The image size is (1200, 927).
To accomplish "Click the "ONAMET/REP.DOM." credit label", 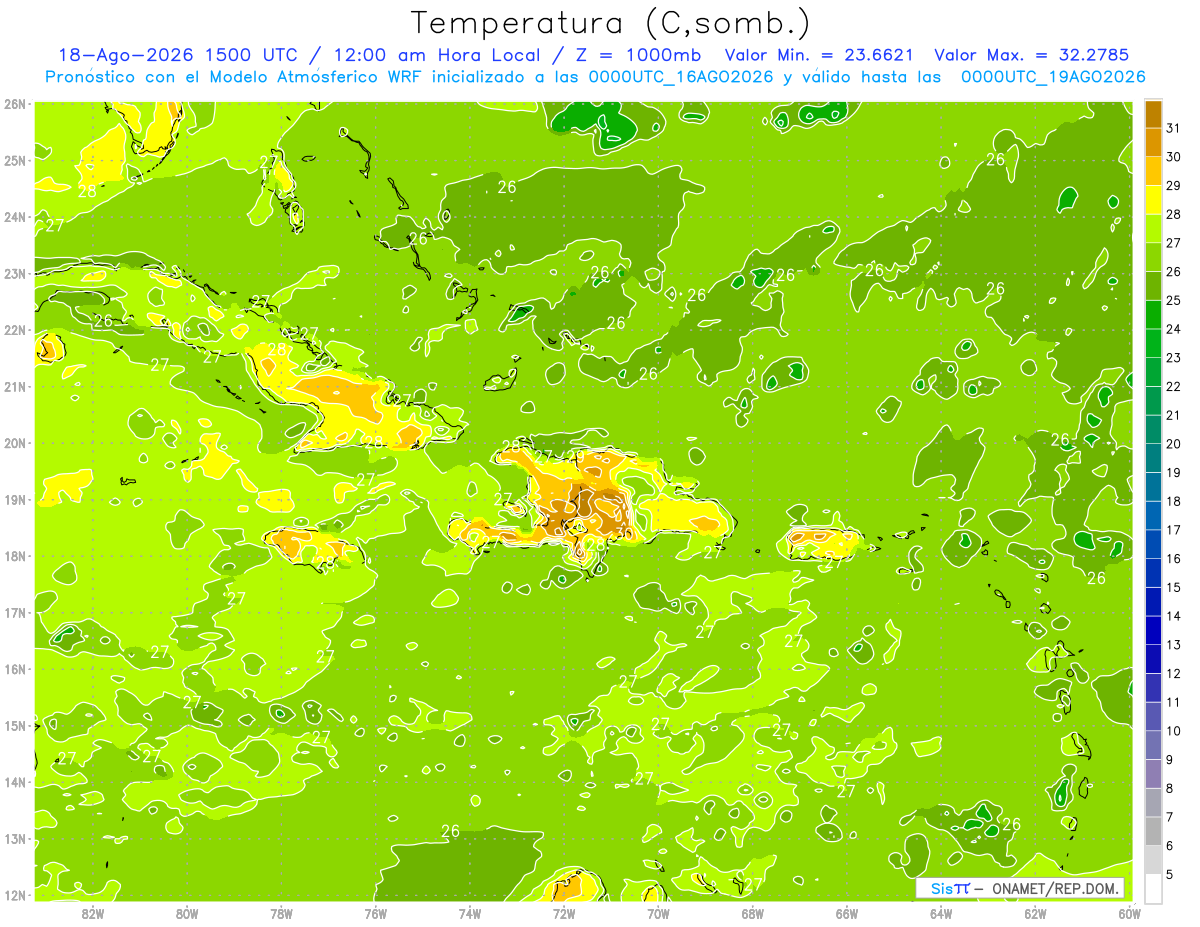I will coord(1056,889).
